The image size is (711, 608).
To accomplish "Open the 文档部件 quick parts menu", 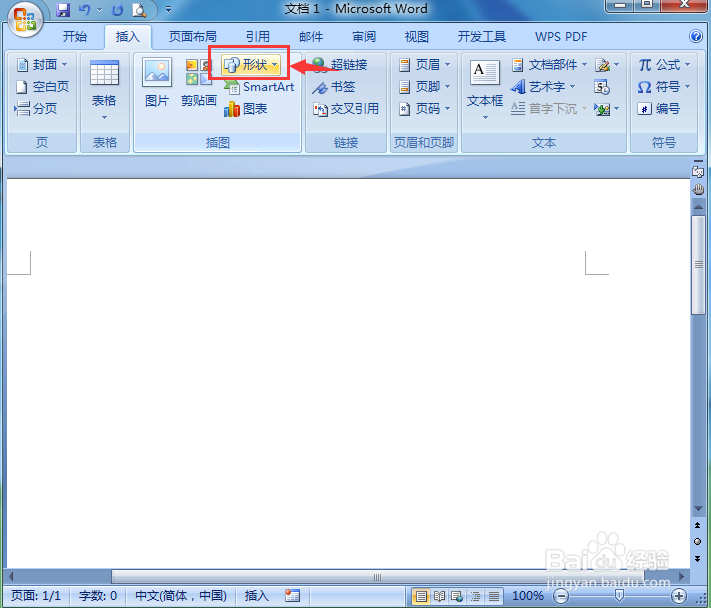I will (x=550, y=64).
